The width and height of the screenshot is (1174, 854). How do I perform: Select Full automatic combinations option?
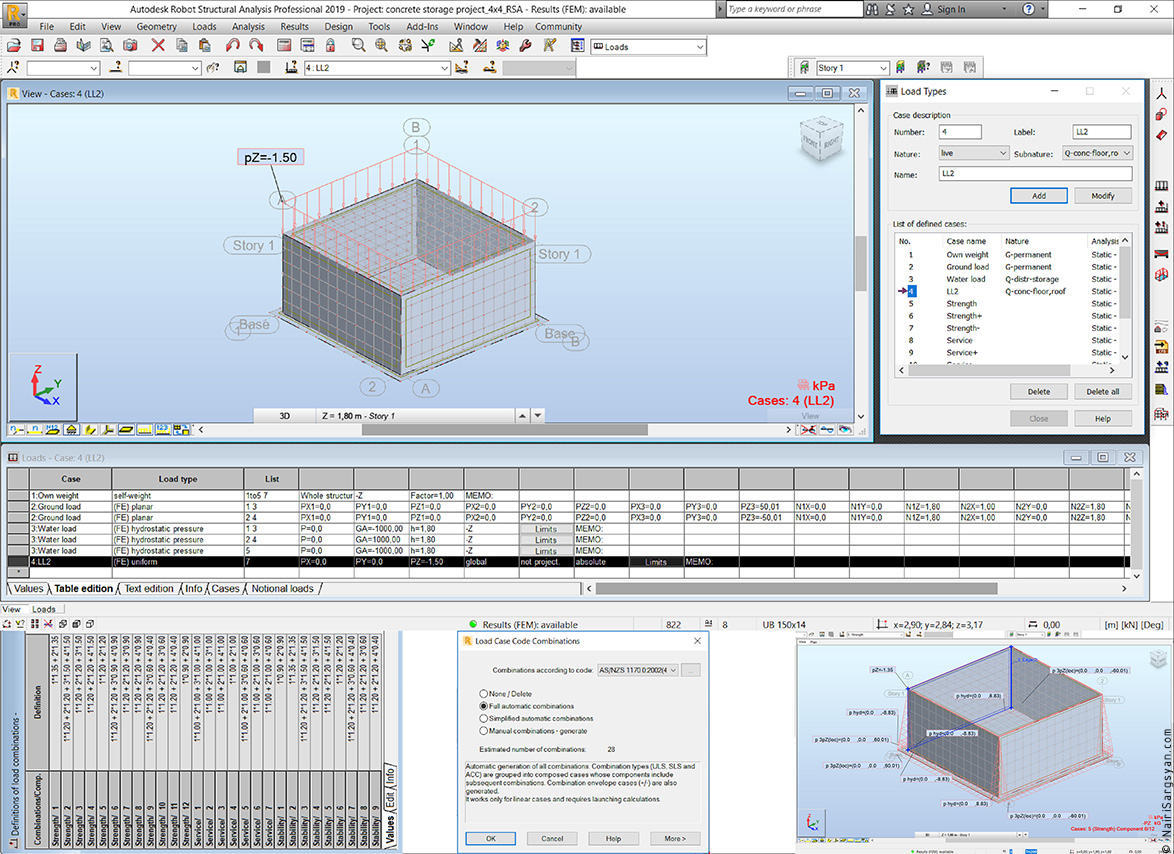[484, 706]
